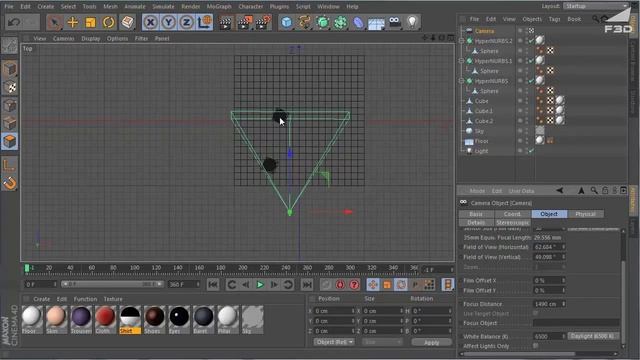Image resolution: width=640 pixels, height=360 pixels.
Task: Open the File menu
Action: click(9, 7)
